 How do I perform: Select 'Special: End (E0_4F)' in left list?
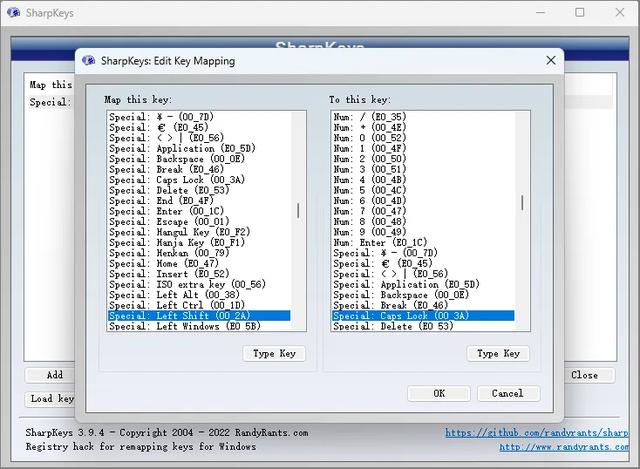199,200
